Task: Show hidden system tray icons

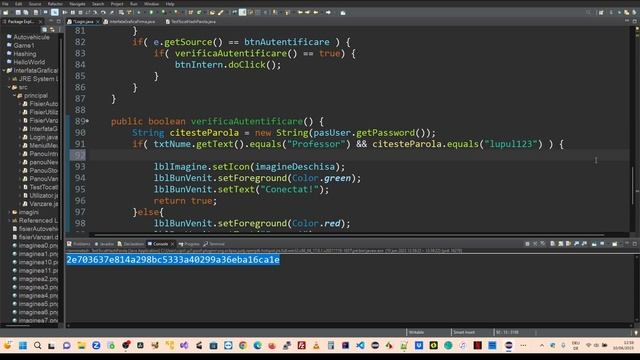Action: [x=542, y=345]
